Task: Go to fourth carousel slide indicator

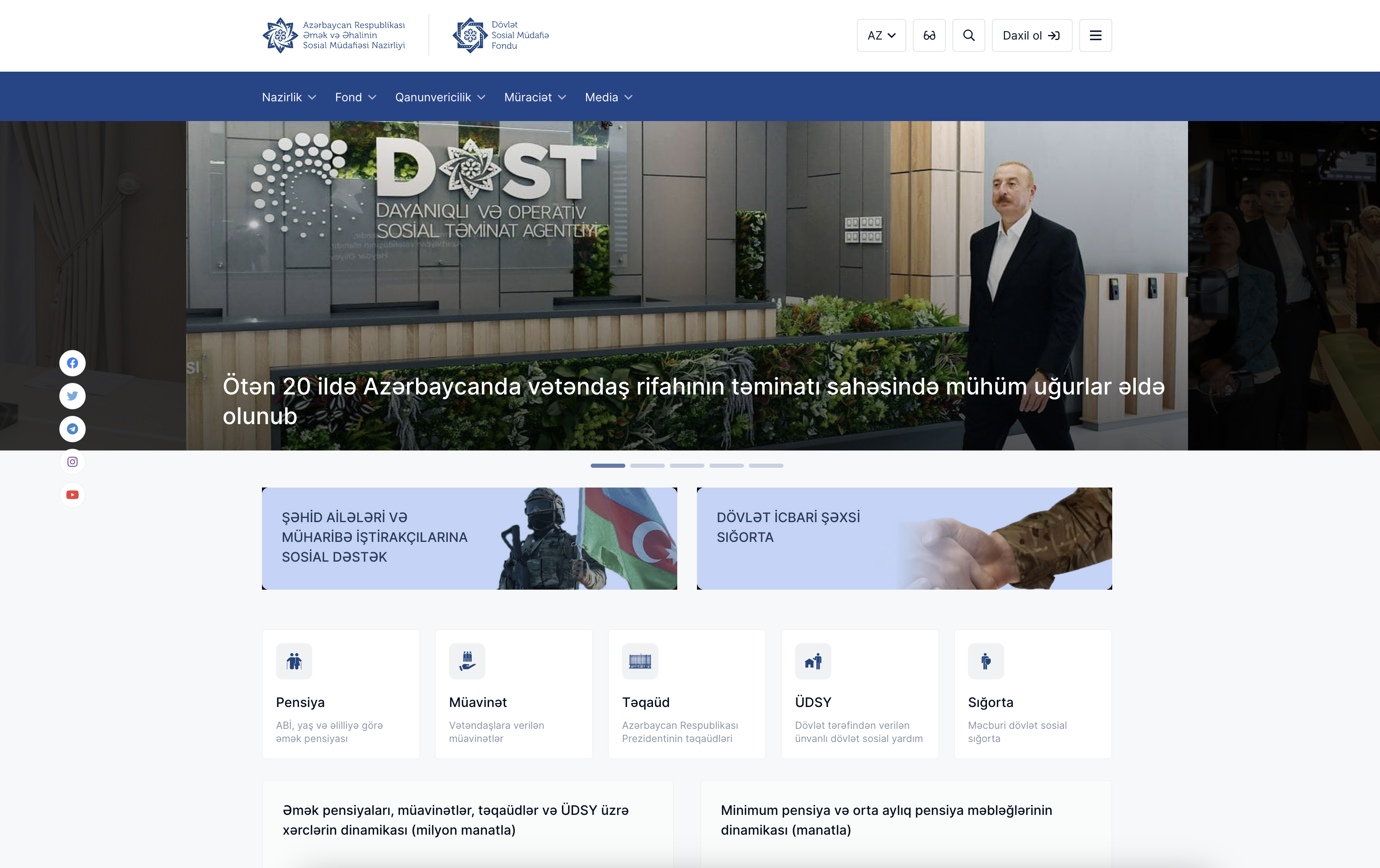Action: 726,466
